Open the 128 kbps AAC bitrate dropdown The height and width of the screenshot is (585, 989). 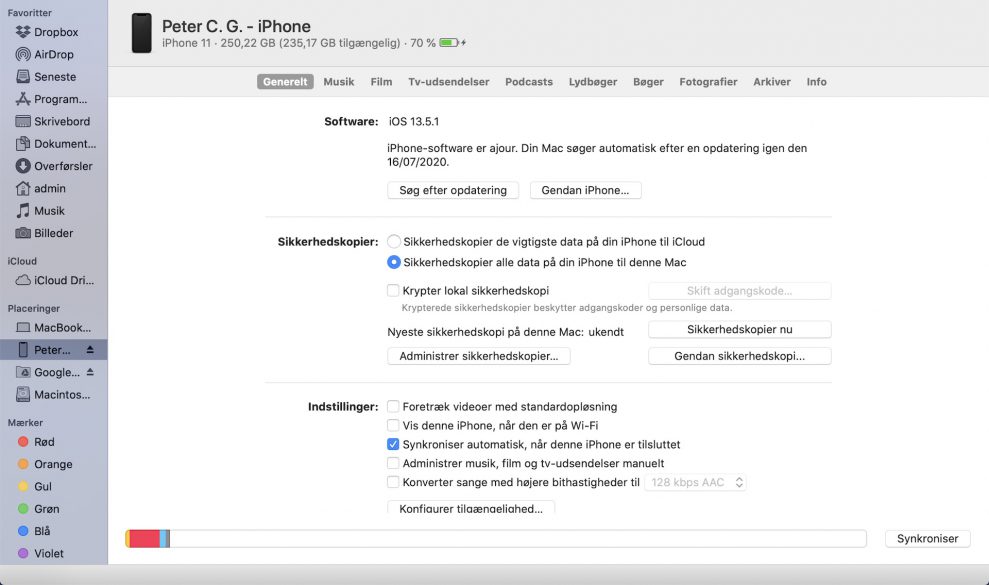click(696, 482)
